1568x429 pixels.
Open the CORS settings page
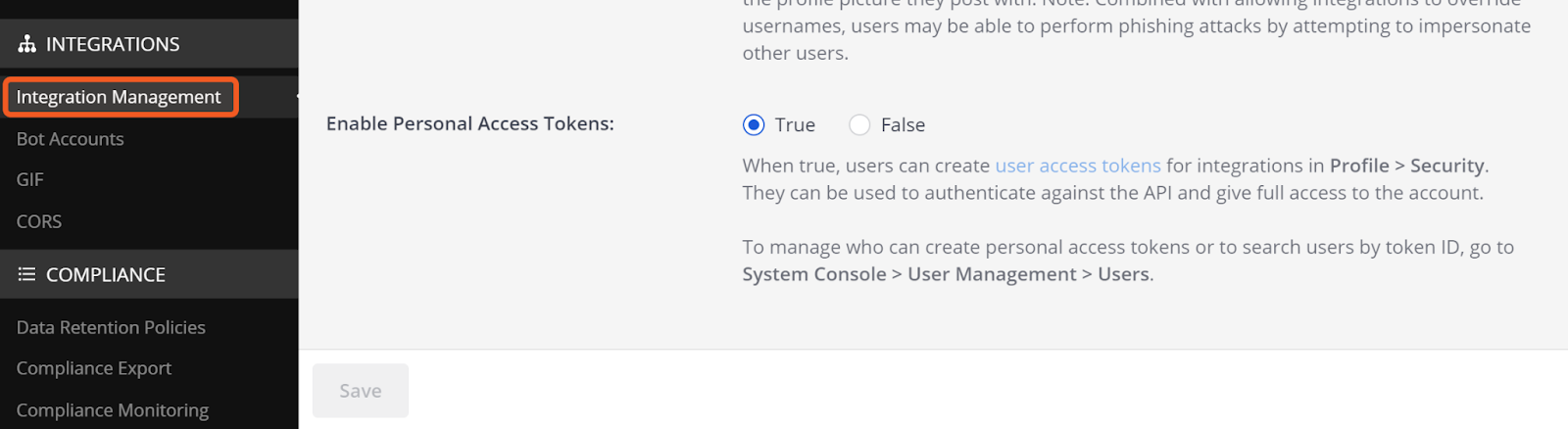click(39, 221)
